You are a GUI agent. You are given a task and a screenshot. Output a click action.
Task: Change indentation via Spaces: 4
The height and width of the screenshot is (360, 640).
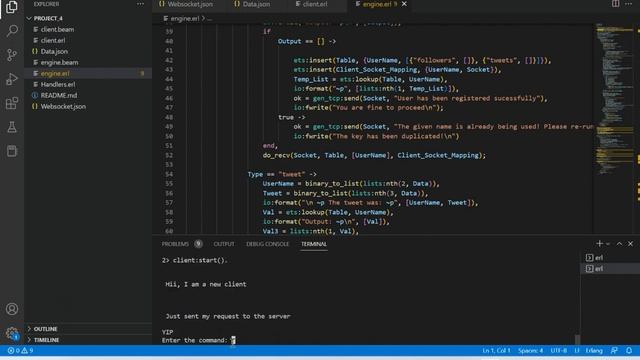530,351
